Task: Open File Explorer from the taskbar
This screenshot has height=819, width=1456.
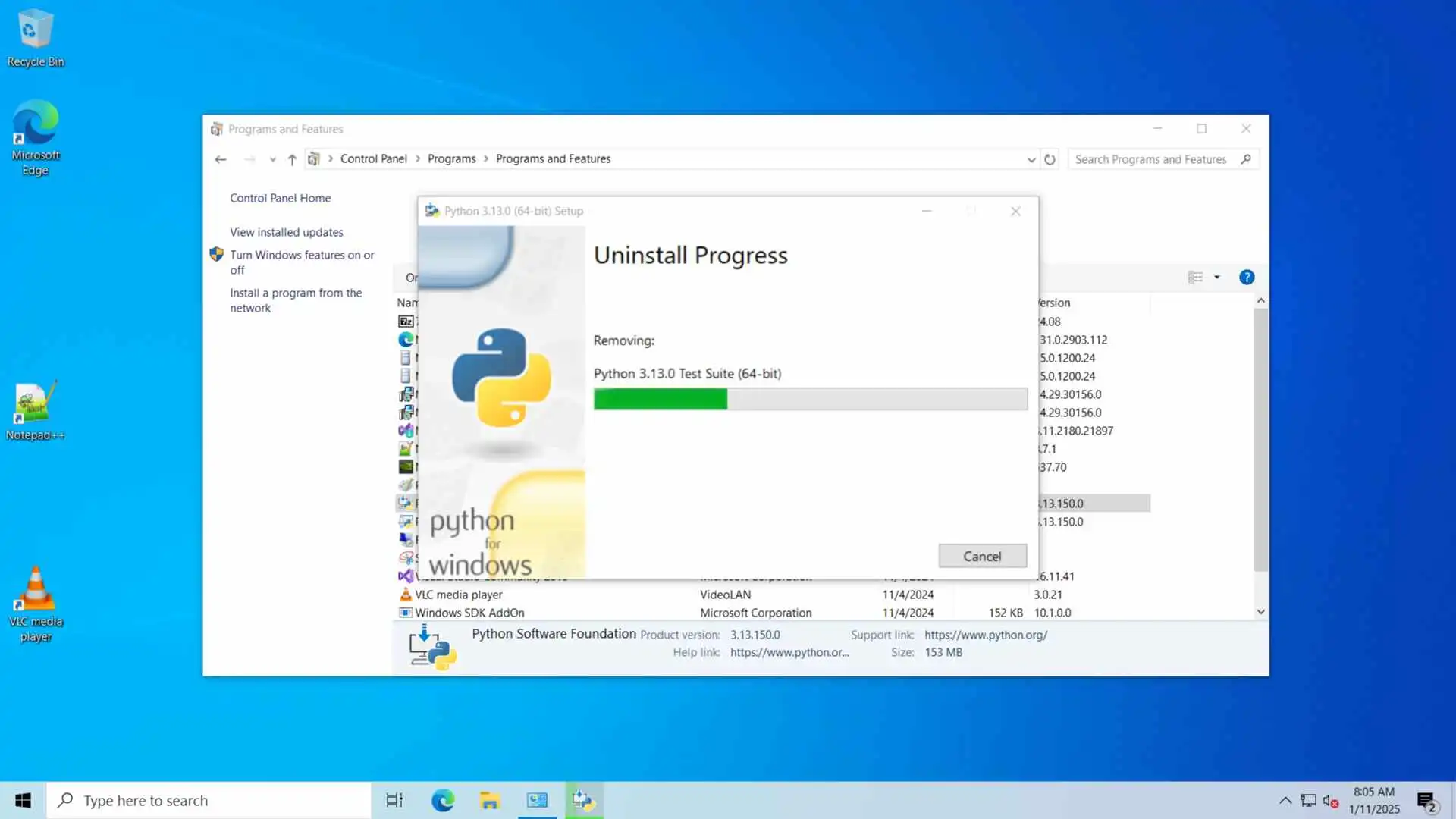Action: coord(490,800)
